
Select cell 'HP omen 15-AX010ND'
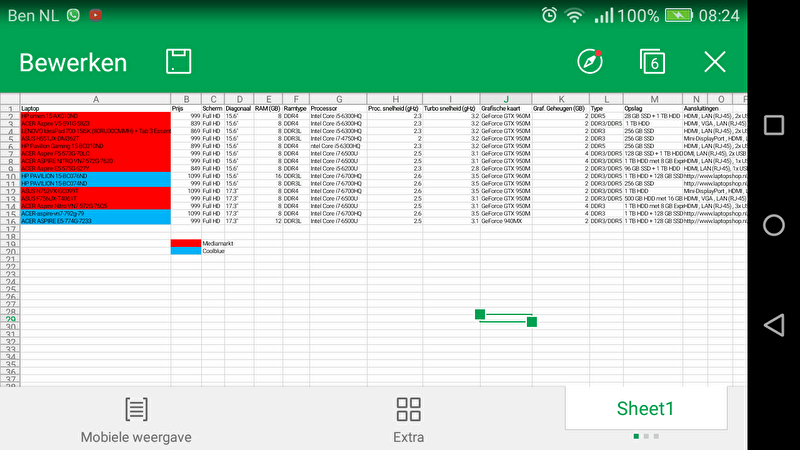point(95,116)
